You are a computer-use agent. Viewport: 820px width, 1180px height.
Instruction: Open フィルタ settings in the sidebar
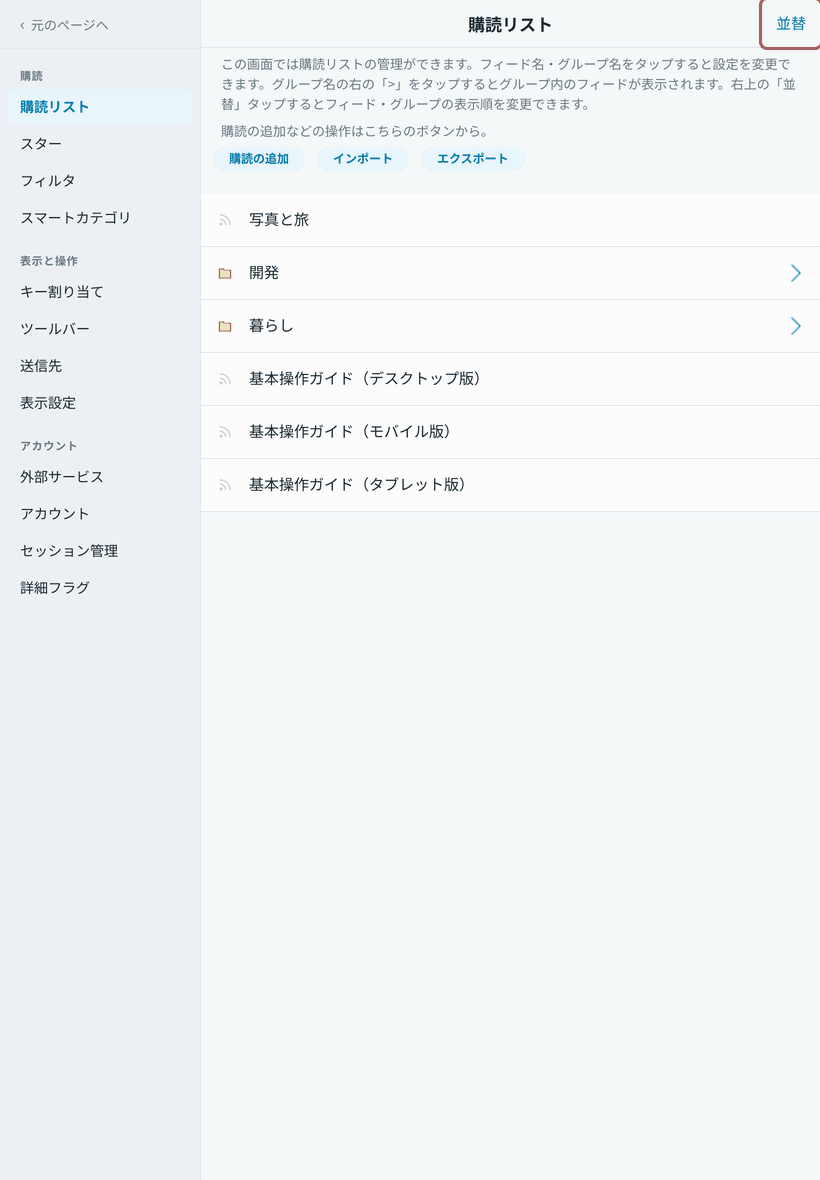100,181
